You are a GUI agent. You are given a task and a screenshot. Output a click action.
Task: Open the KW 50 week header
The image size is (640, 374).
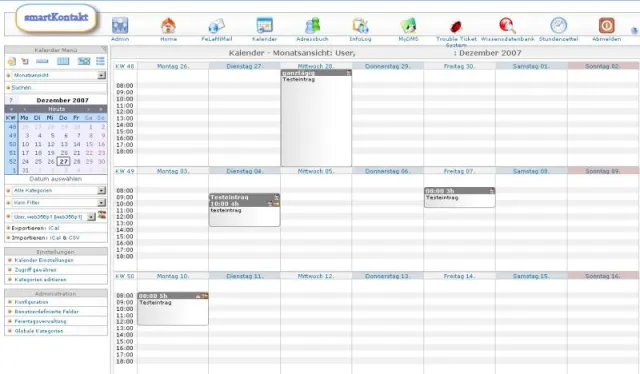click(124, 276)
